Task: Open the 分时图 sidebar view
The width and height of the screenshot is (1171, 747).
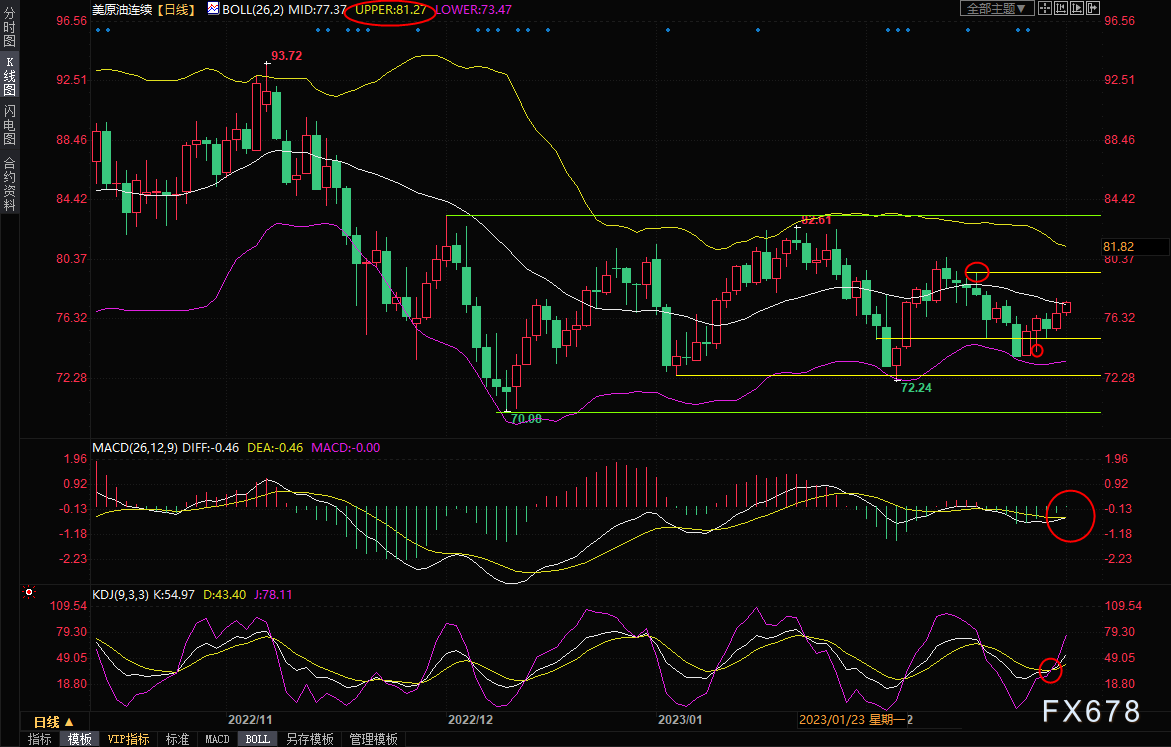Action: coord(9,28)
